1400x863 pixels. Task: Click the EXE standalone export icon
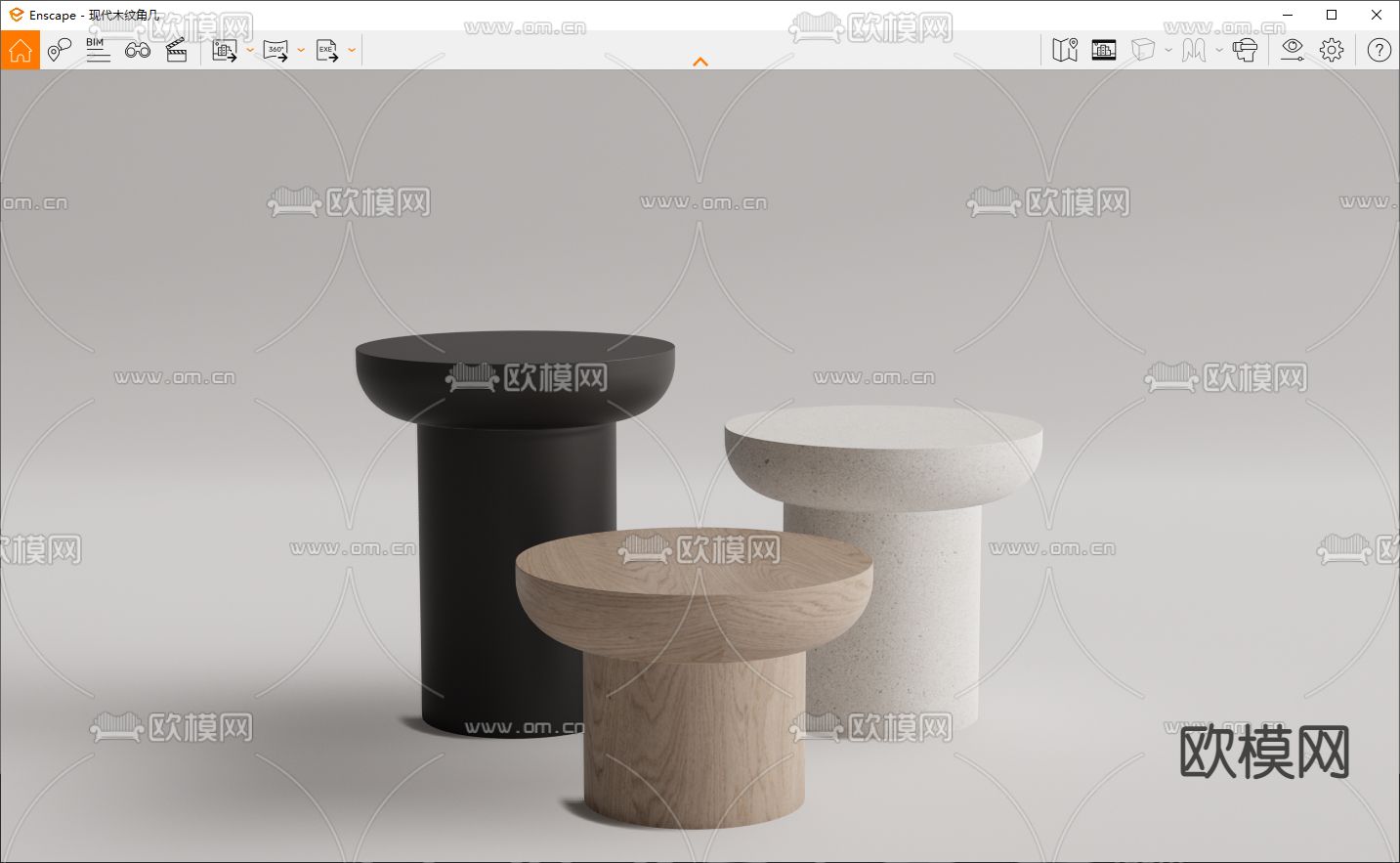coord(327,50)
